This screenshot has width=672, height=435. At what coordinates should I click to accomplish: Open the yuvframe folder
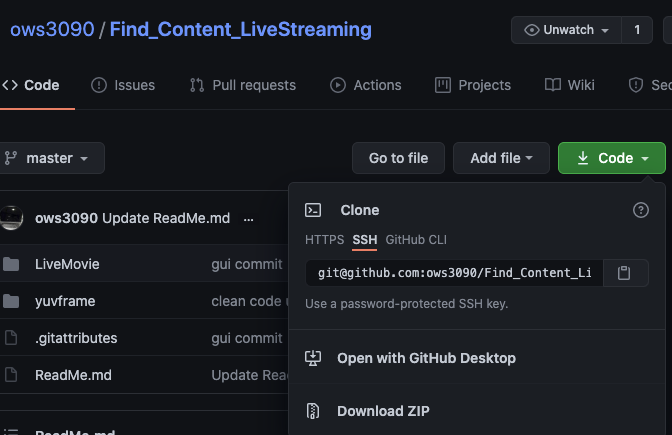[65, 301]
